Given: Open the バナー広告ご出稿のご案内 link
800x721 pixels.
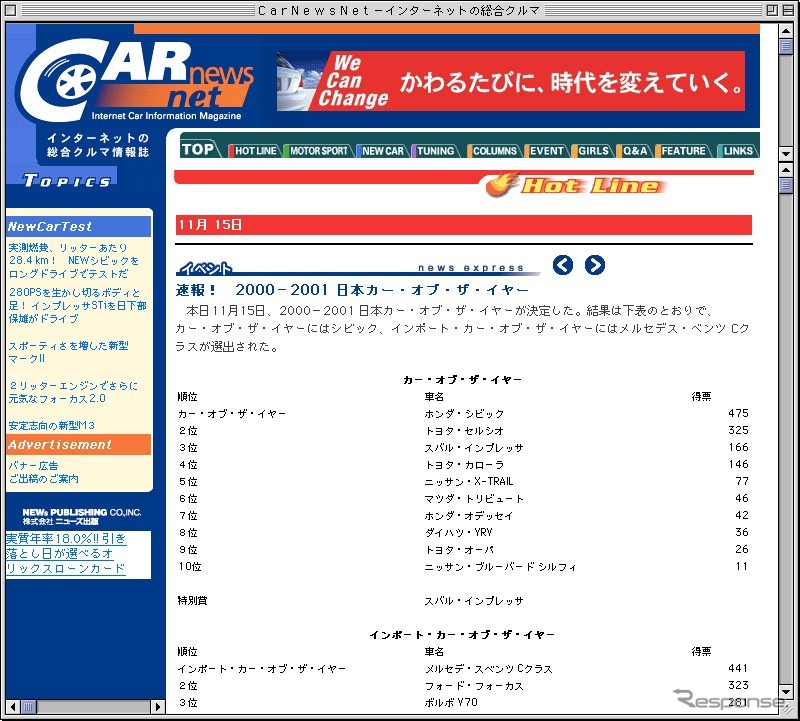Looking at the screenshot, I should (x=43, y=472).
